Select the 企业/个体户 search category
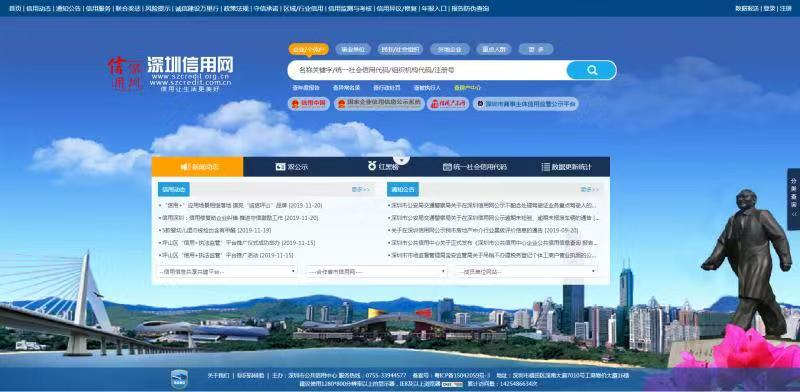 point(309,50)
